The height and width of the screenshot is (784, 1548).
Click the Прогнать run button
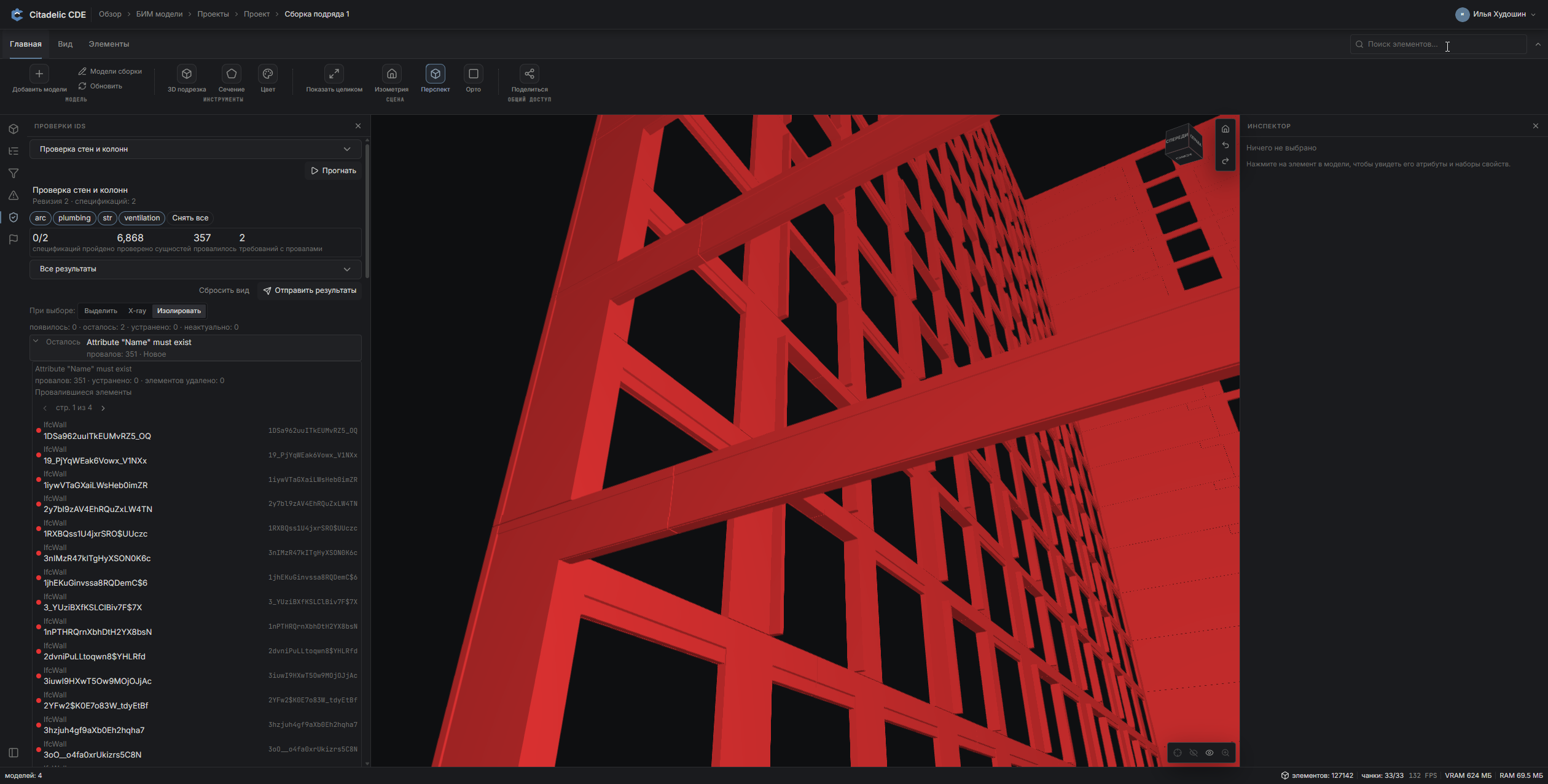click(334, 171)
